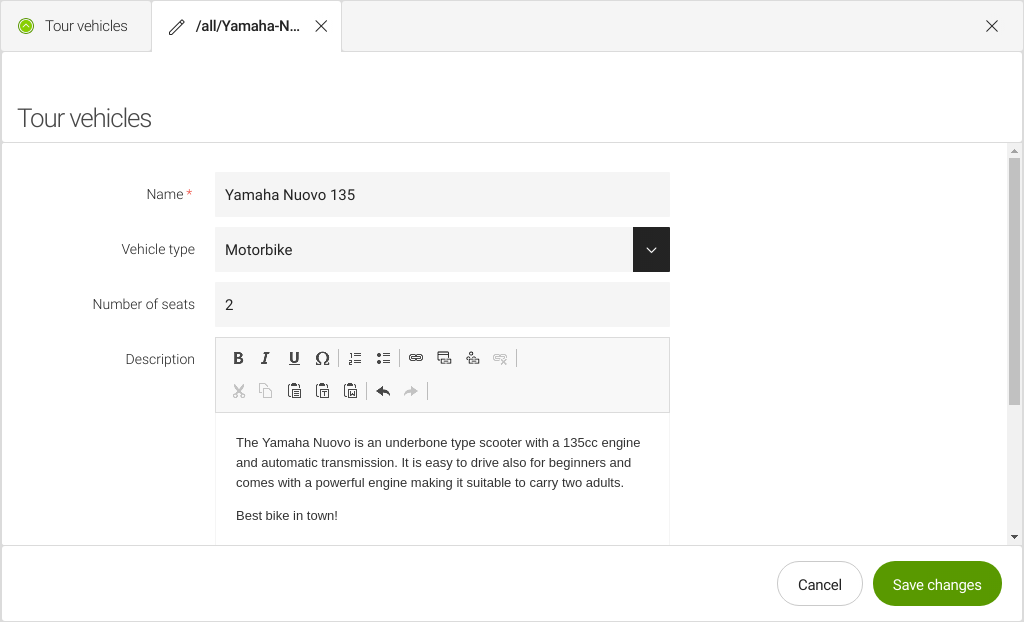This screenshot has width=1024, height=622.
Task: Click the Name field containing Yamaha Nuovo 135
Action: (442, 195)
